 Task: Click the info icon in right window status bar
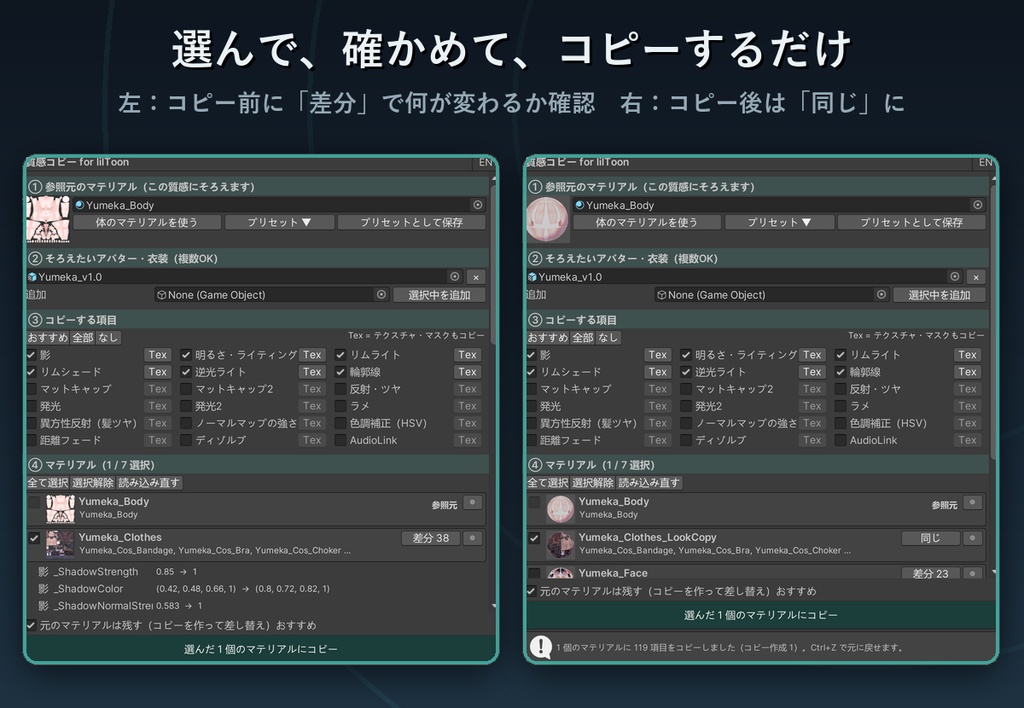(541, 647)
